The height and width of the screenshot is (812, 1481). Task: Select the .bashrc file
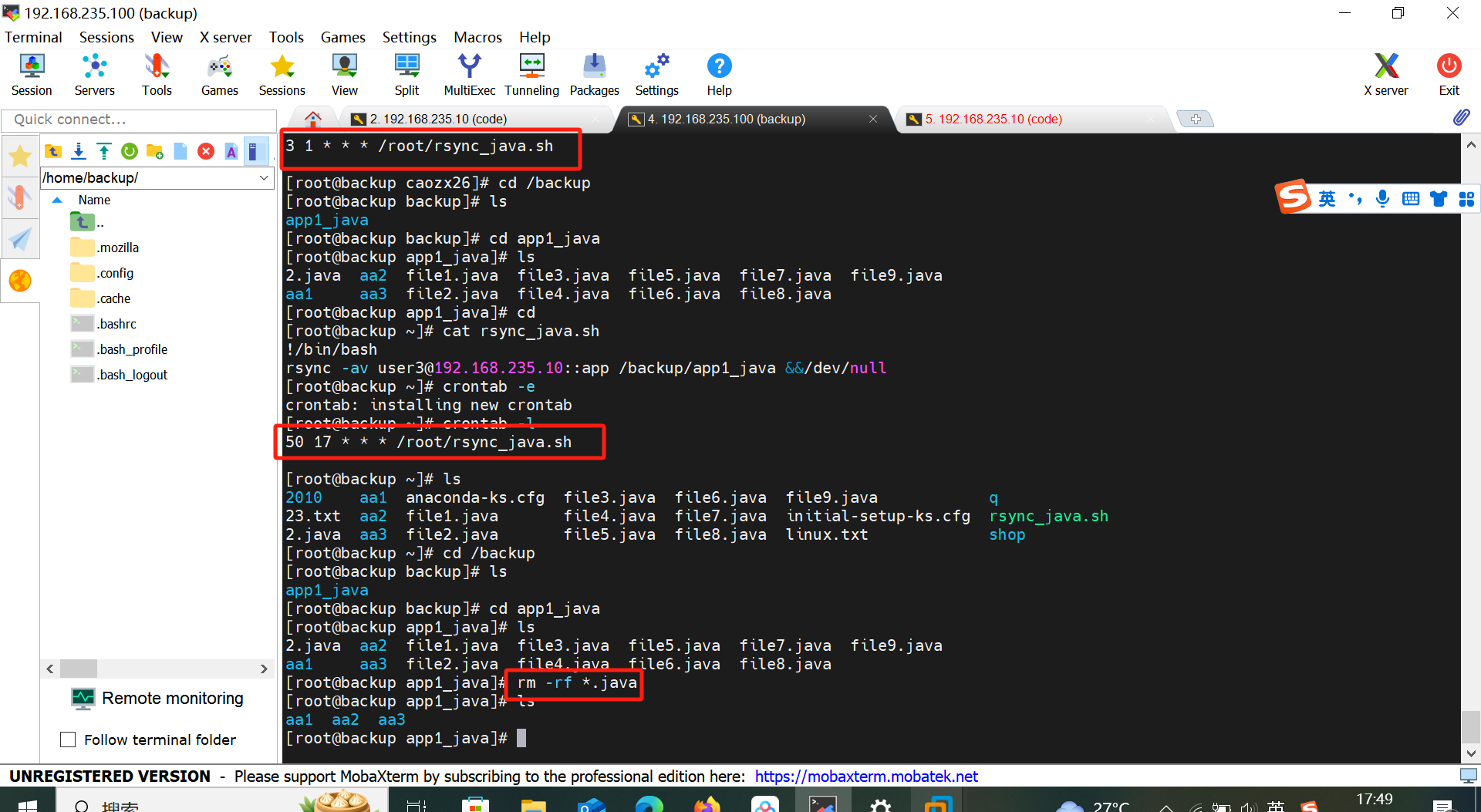click(x=103, y=324)
